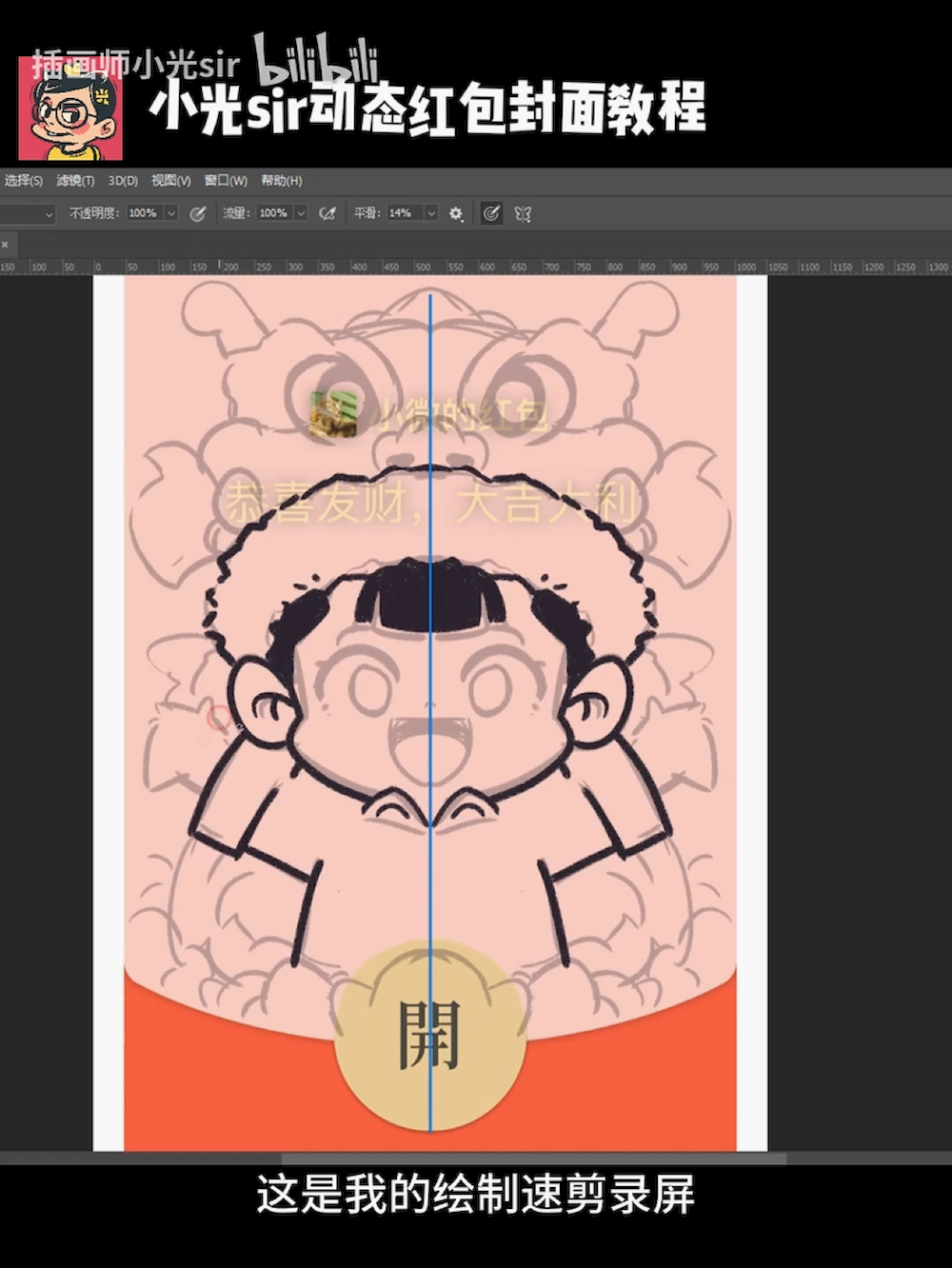The image size is (952, 1268).
Task: Open the 窗口 (Window) menu
Action: click(226, 181)
